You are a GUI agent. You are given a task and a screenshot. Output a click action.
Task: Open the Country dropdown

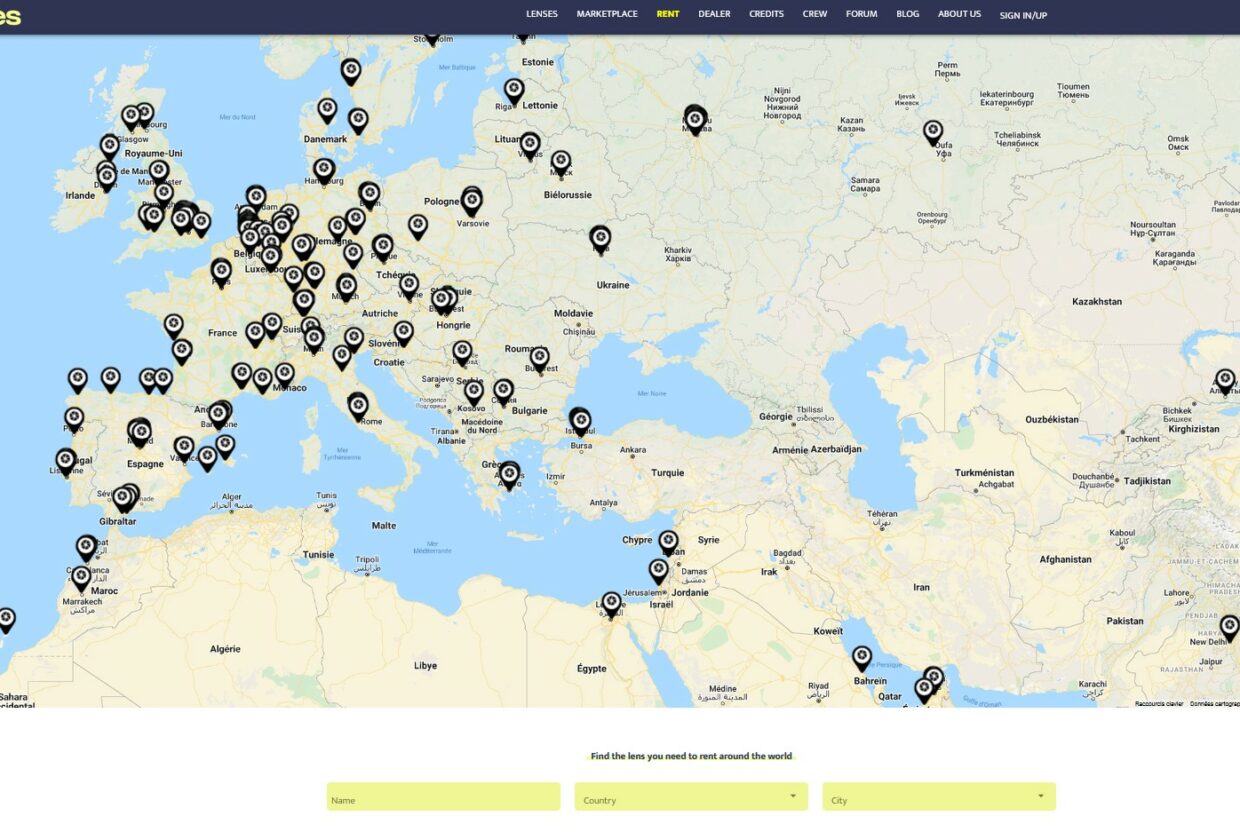point(691,797)
